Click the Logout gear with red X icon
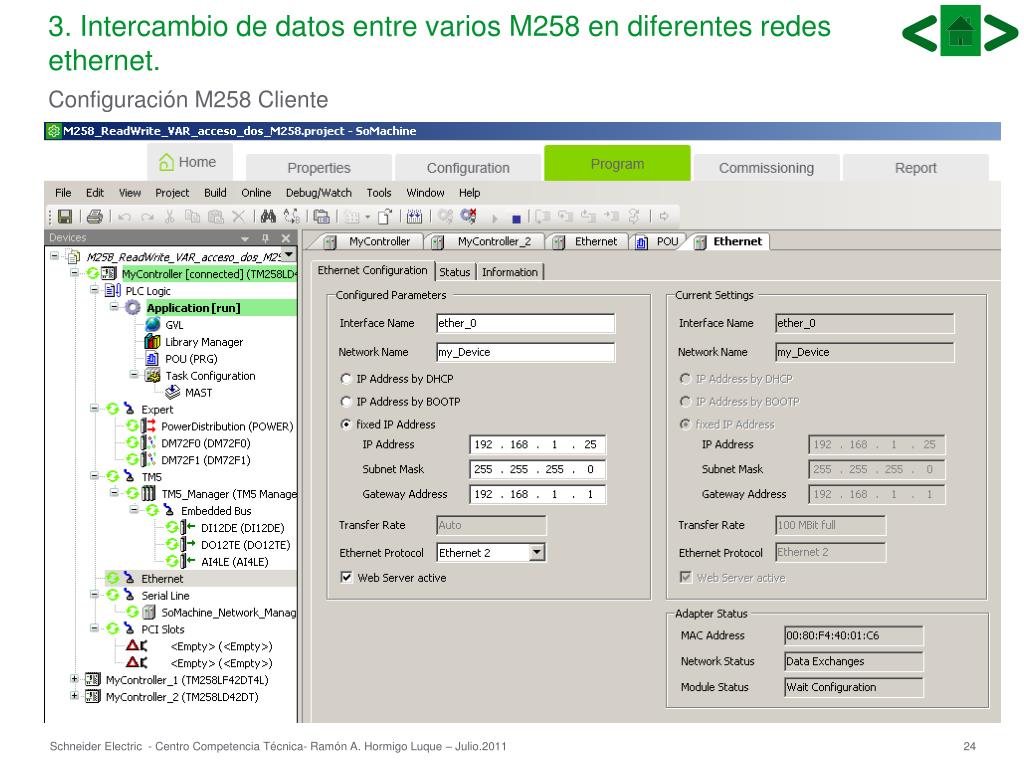 [468, 216]
